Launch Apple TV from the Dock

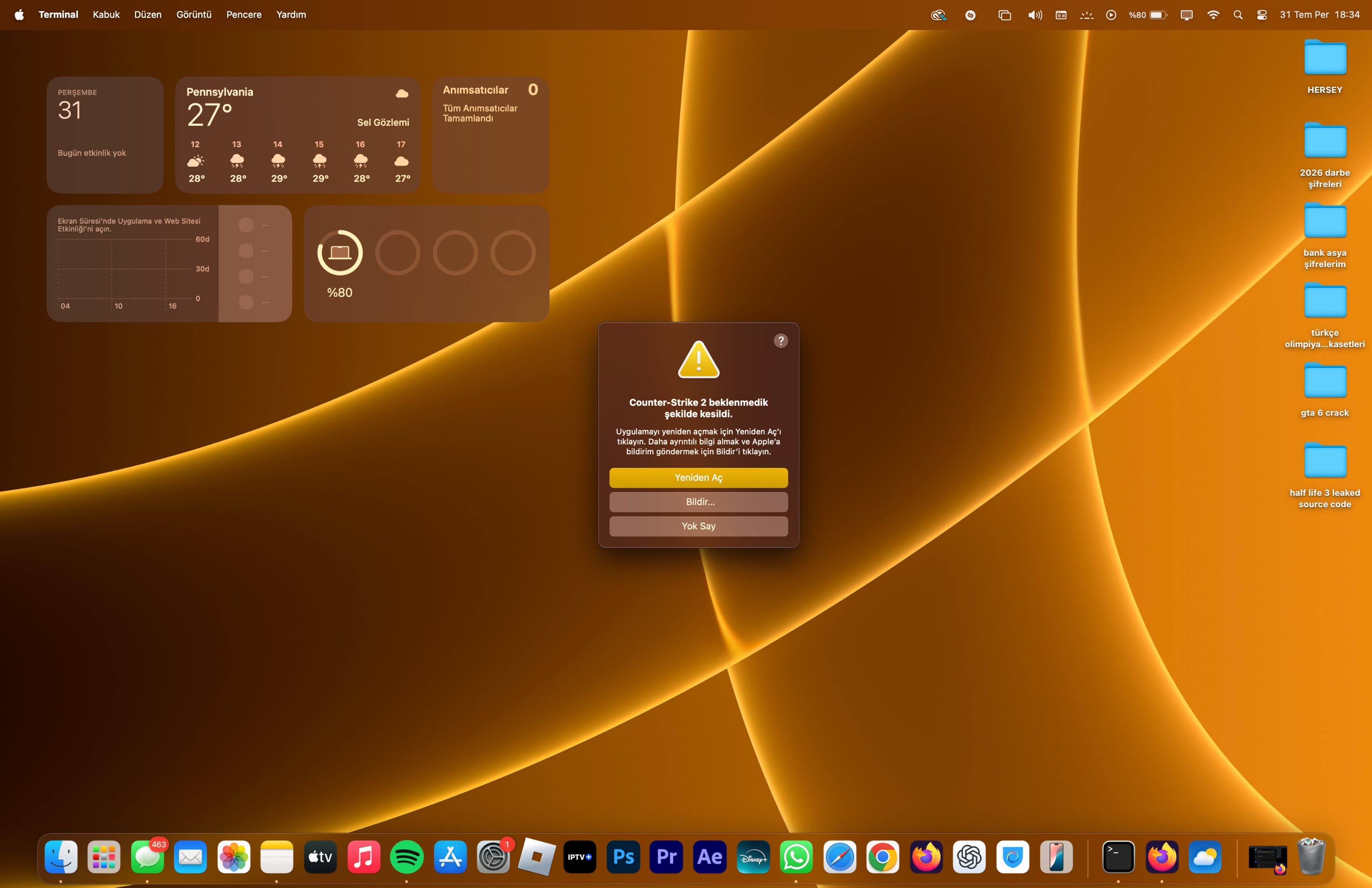320,857
